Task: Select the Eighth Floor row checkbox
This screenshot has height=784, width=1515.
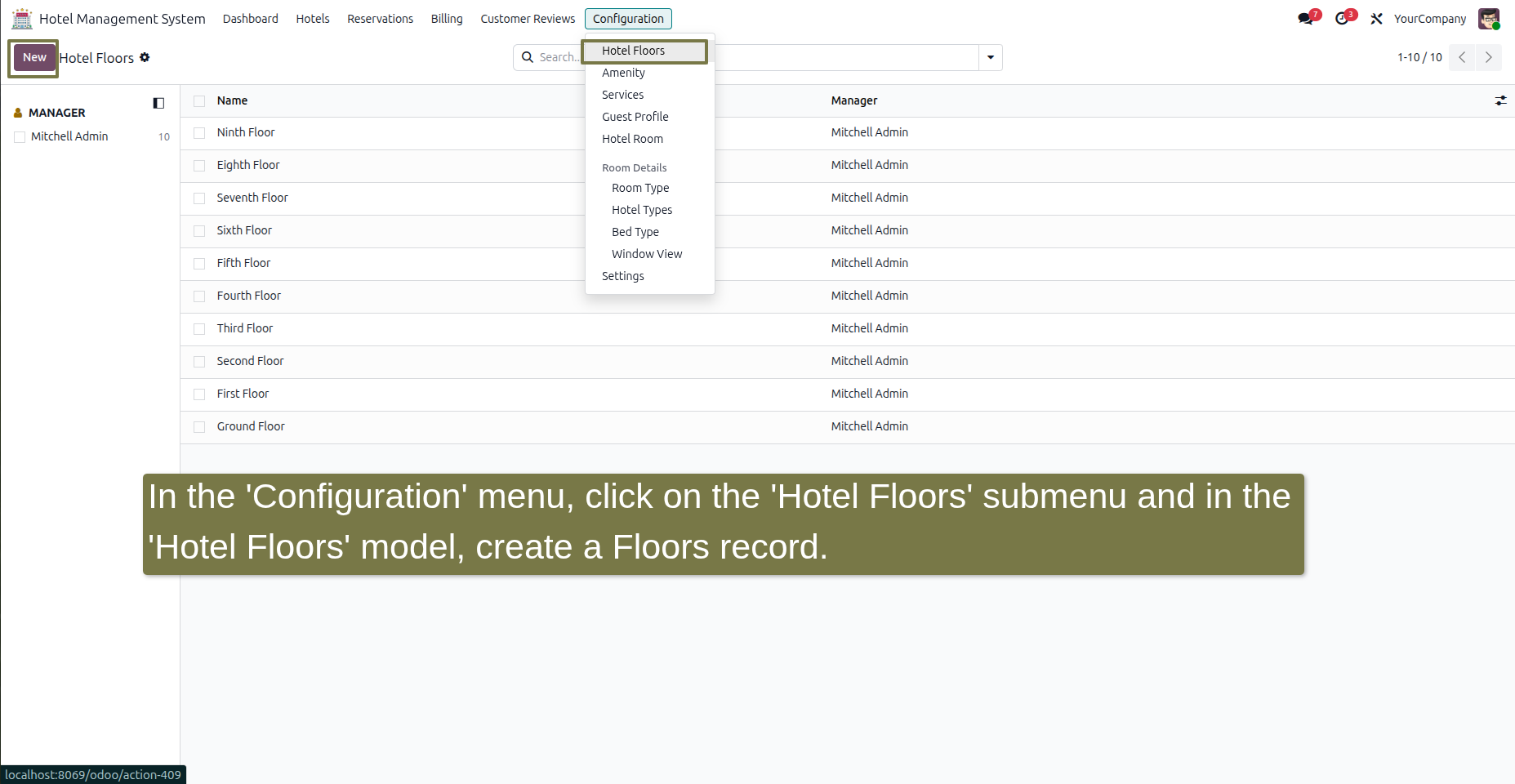Action: (x=199, y=166)
